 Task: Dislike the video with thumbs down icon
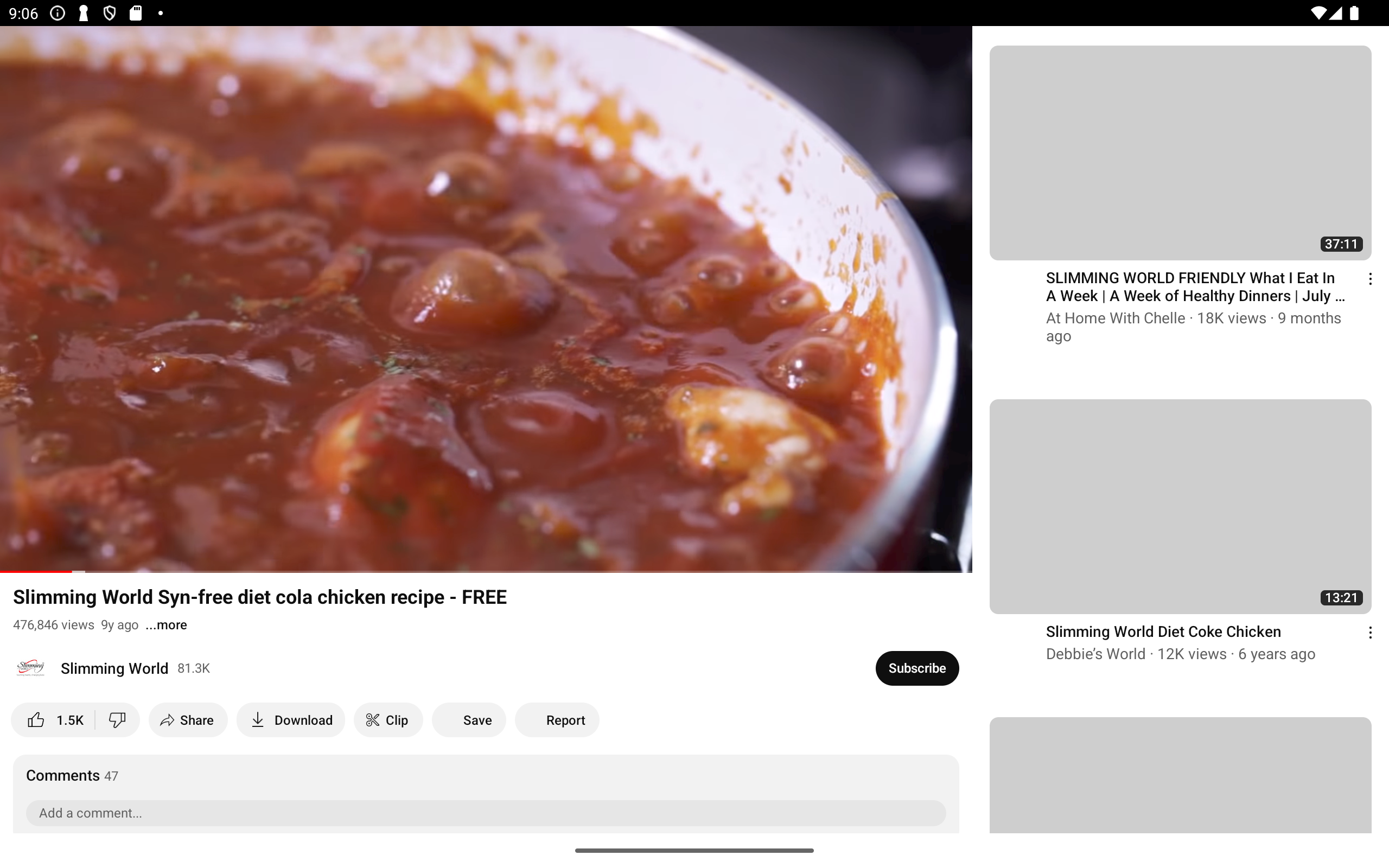tap(117, 720)
